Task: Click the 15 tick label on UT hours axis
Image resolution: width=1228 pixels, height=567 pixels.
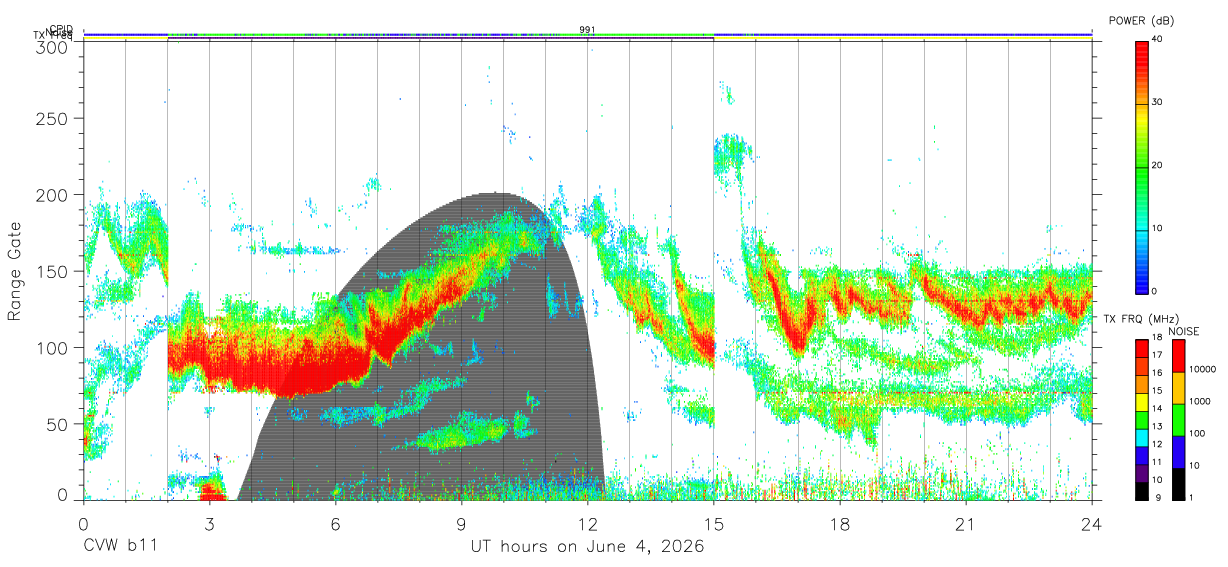Action: 713,524
